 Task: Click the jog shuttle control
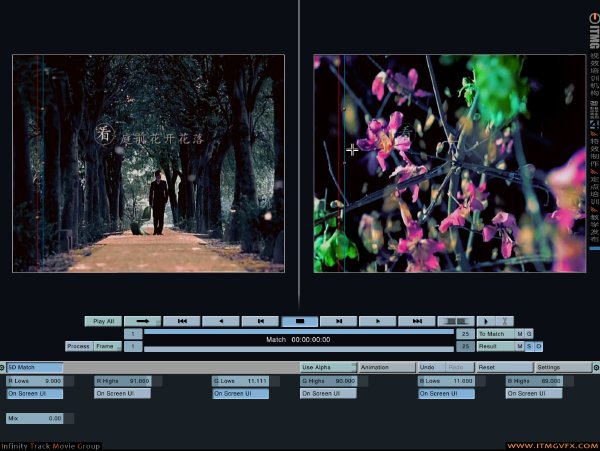click(x=456, y=321)
